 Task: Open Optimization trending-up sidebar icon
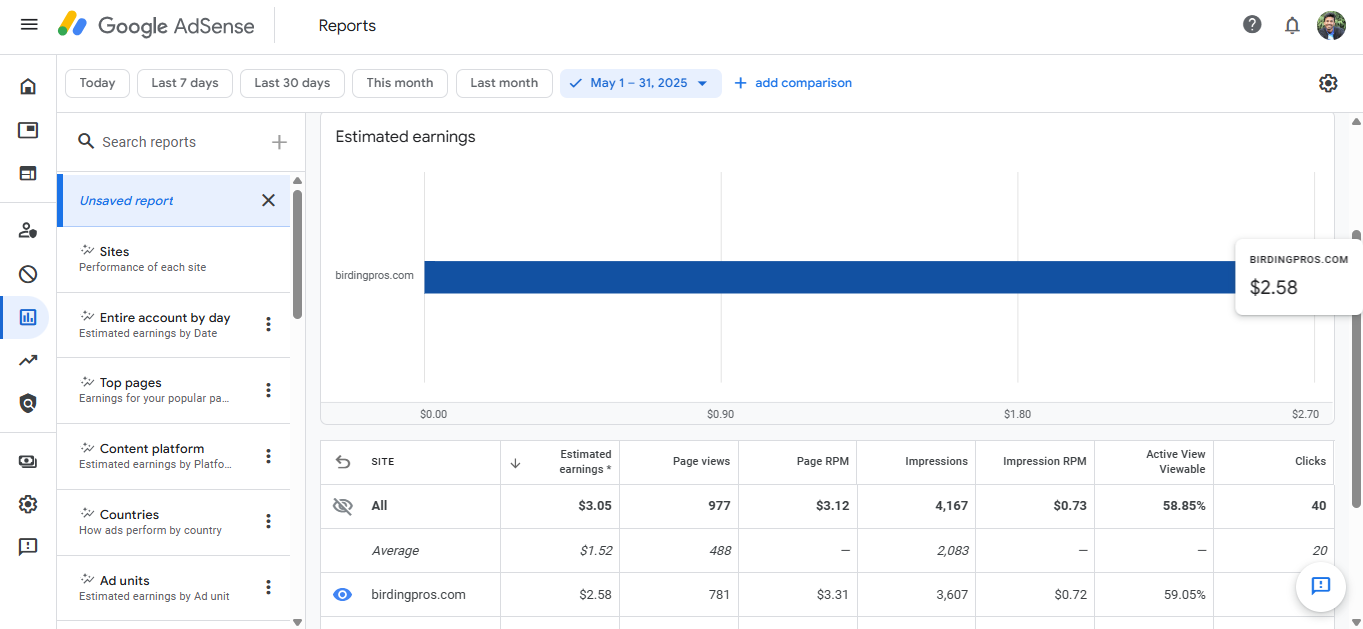coord(28,361)
